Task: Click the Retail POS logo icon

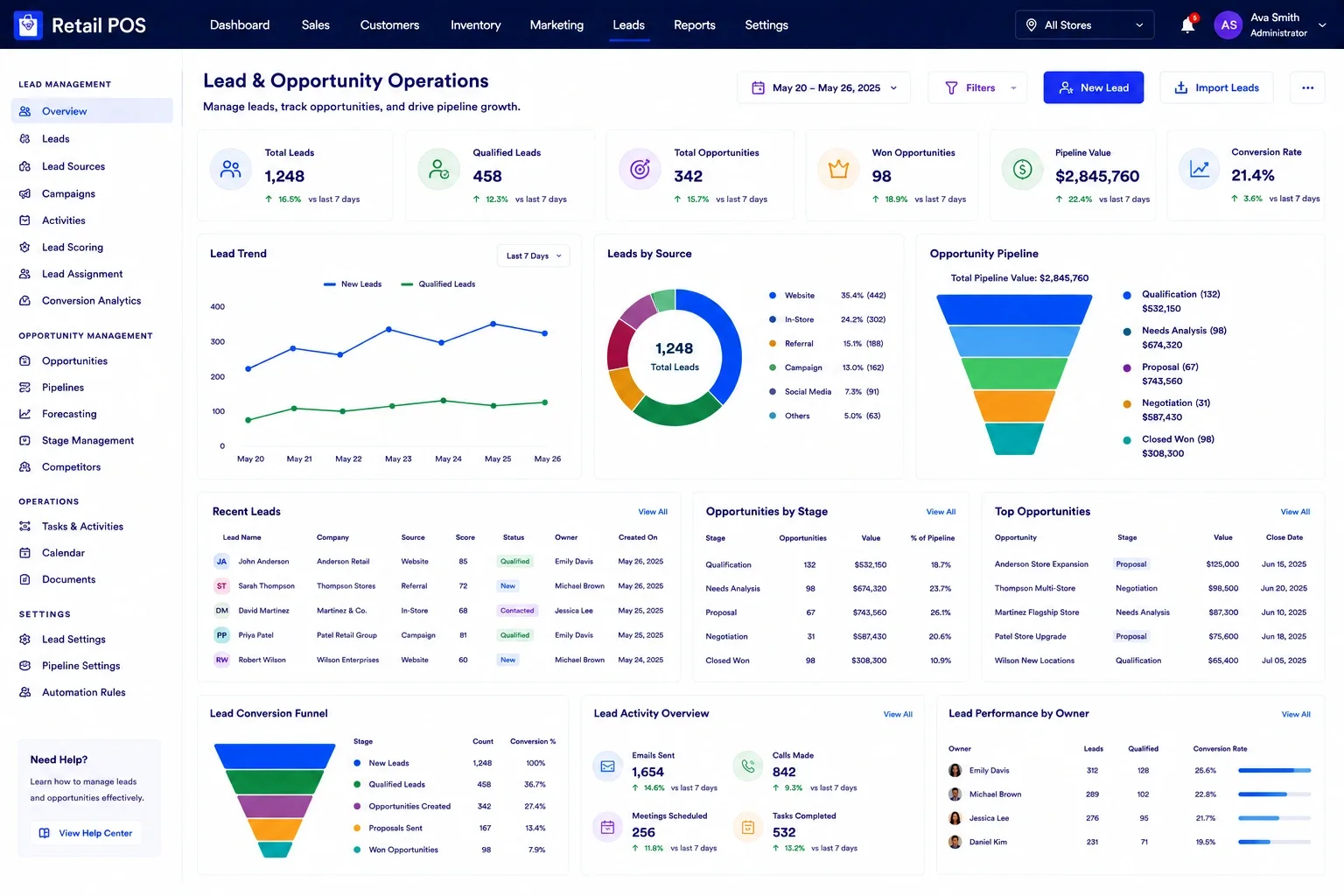Action: pyautogui.click(x=28, y=25)
